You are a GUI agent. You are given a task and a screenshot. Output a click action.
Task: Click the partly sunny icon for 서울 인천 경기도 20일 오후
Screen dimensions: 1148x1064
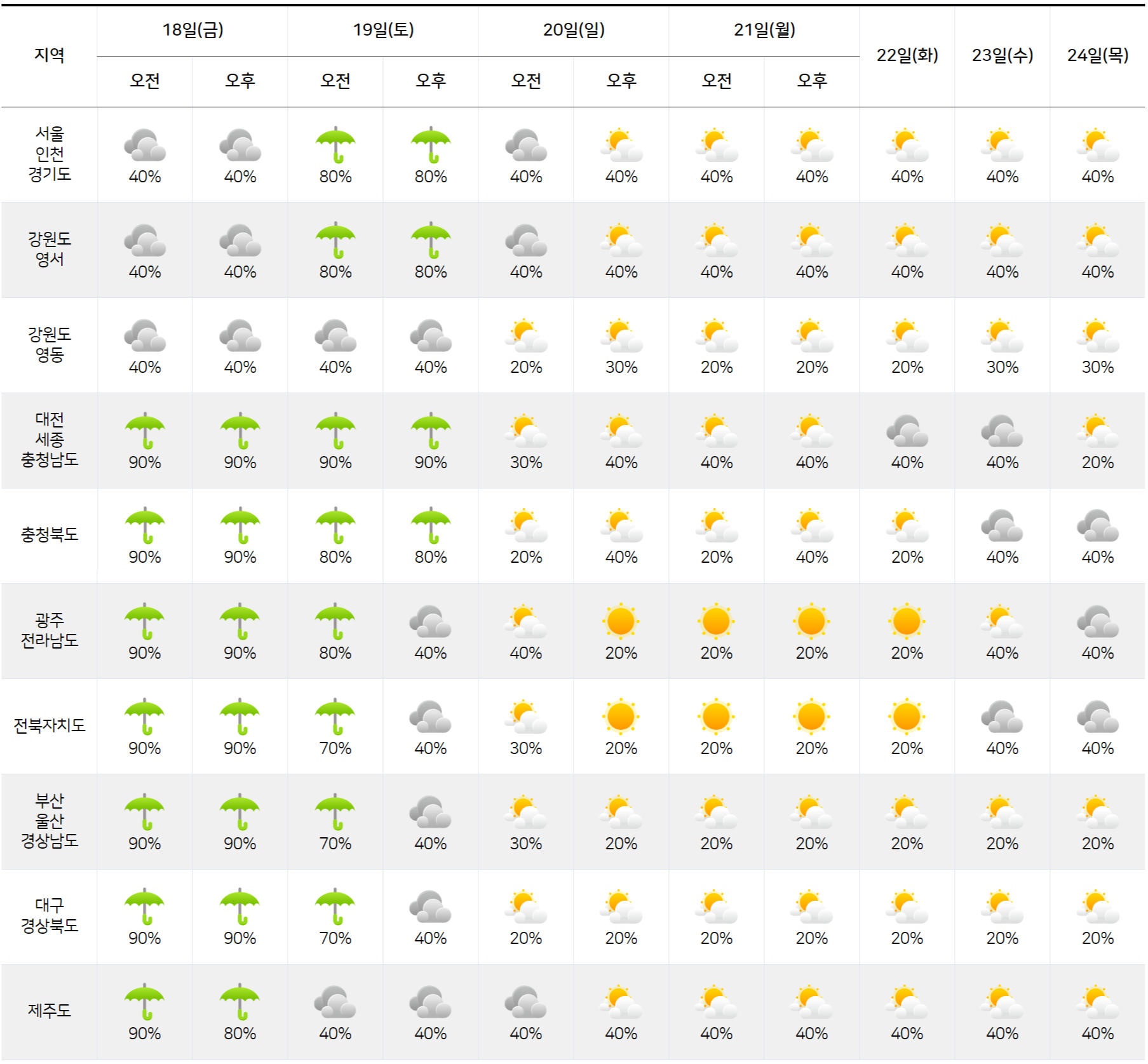coord(621,145)
